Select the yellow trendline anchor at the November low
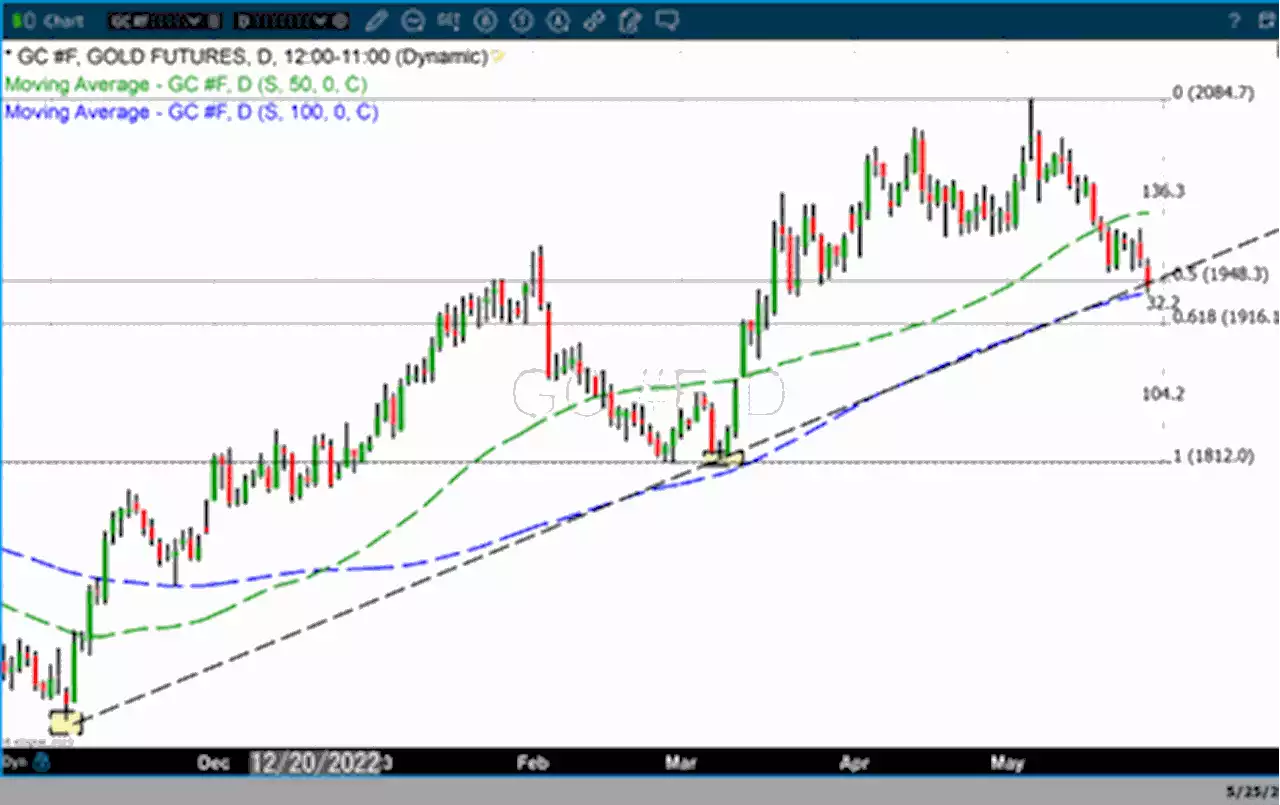Image resolution: width=1280 pixels, height=805 pixels. pyautogui.click(x=66, y=721)
